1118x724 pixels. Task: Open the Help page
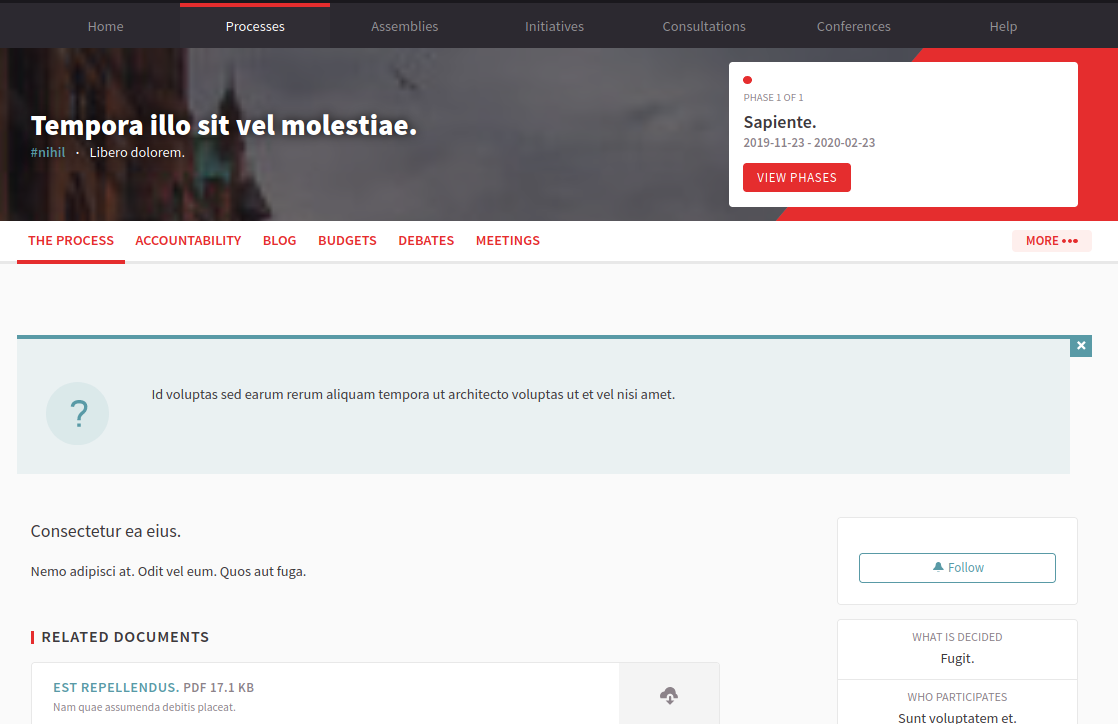(1003, 26)
